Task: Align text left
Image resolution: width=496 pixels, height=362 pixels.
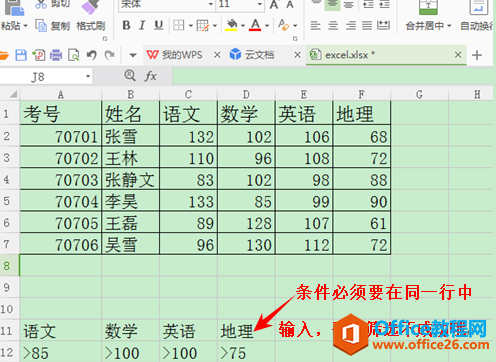Action: [x=315, y=25]
